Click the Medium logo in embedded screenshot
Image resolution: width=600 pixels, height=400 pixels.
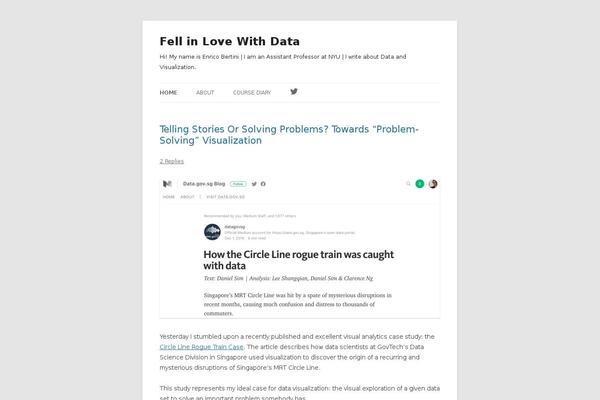pyautogui.click(x=167, y=184)
